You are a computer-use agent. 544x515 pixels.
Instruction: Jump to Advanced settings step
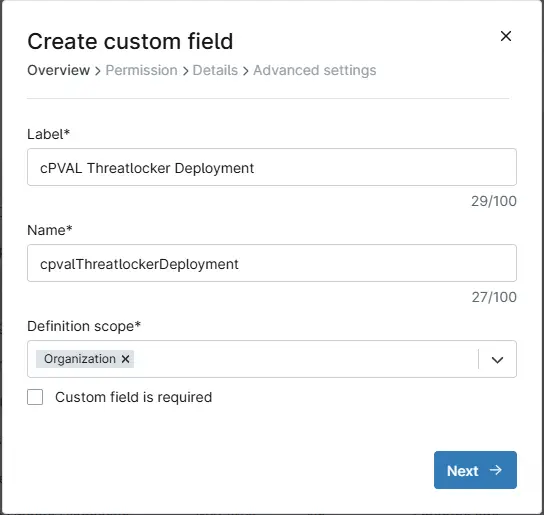coord(315,70)
